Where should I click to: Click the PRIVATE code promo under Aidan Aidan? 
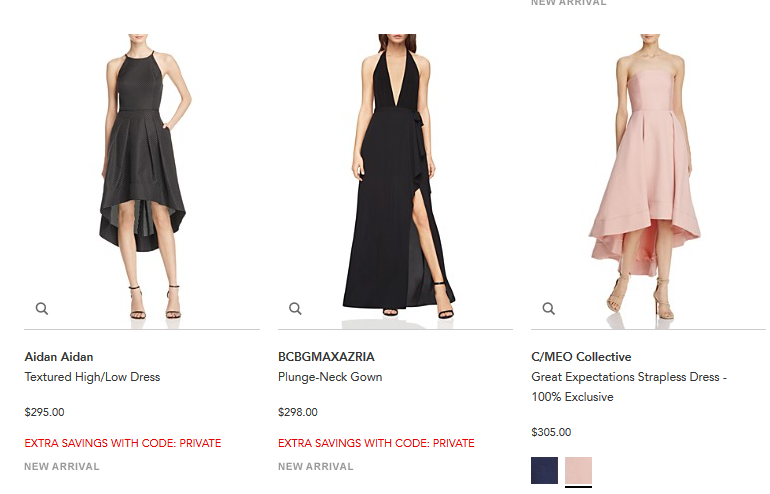(123, 443)
